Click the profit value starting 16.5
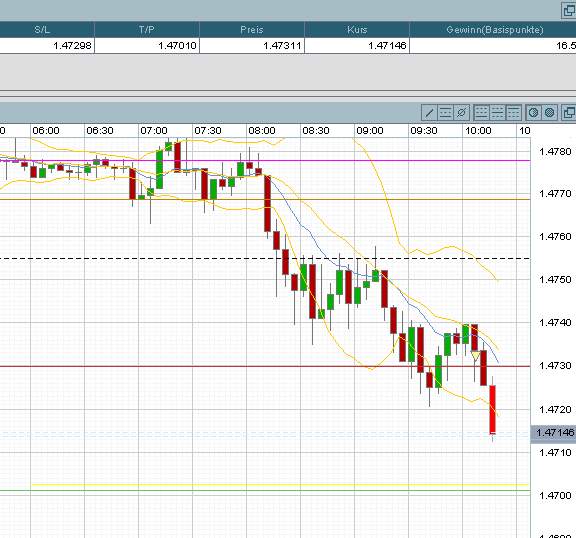 click(x=566, y=46)
